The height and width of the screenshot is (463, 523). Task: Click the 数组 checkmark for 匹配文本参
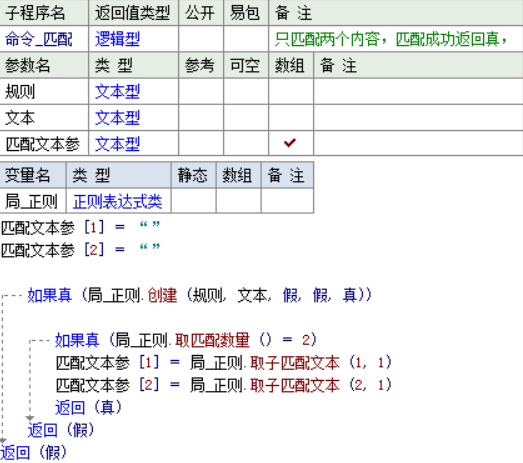coord(290,143)
